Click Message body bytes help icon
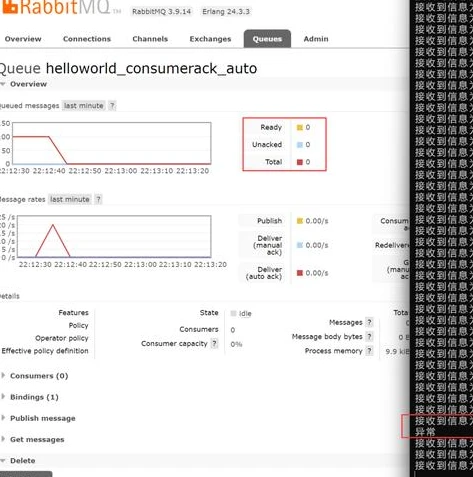 coord(369,337)
